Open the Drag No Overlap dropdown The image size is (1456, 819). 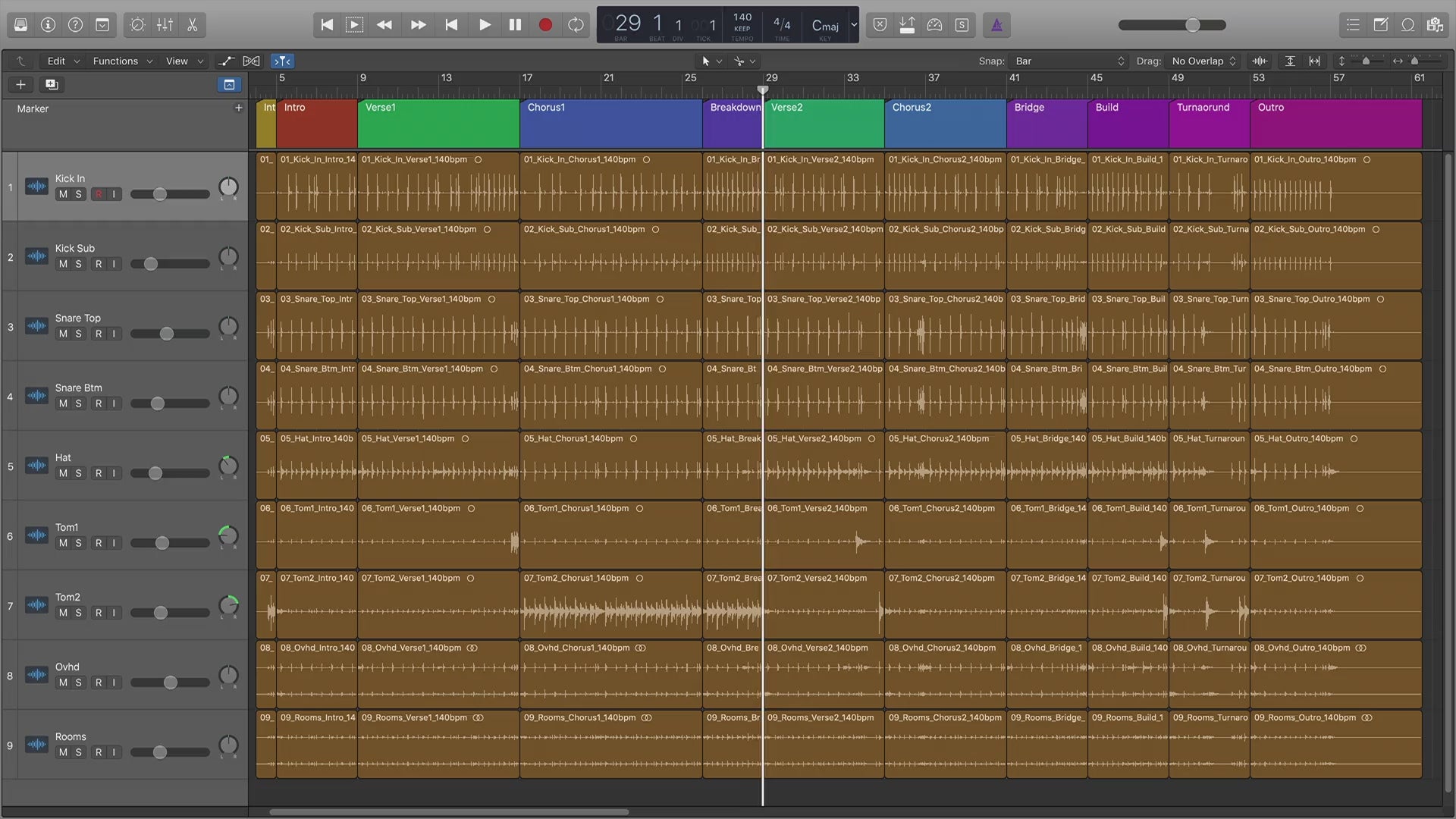point(1204,61)
